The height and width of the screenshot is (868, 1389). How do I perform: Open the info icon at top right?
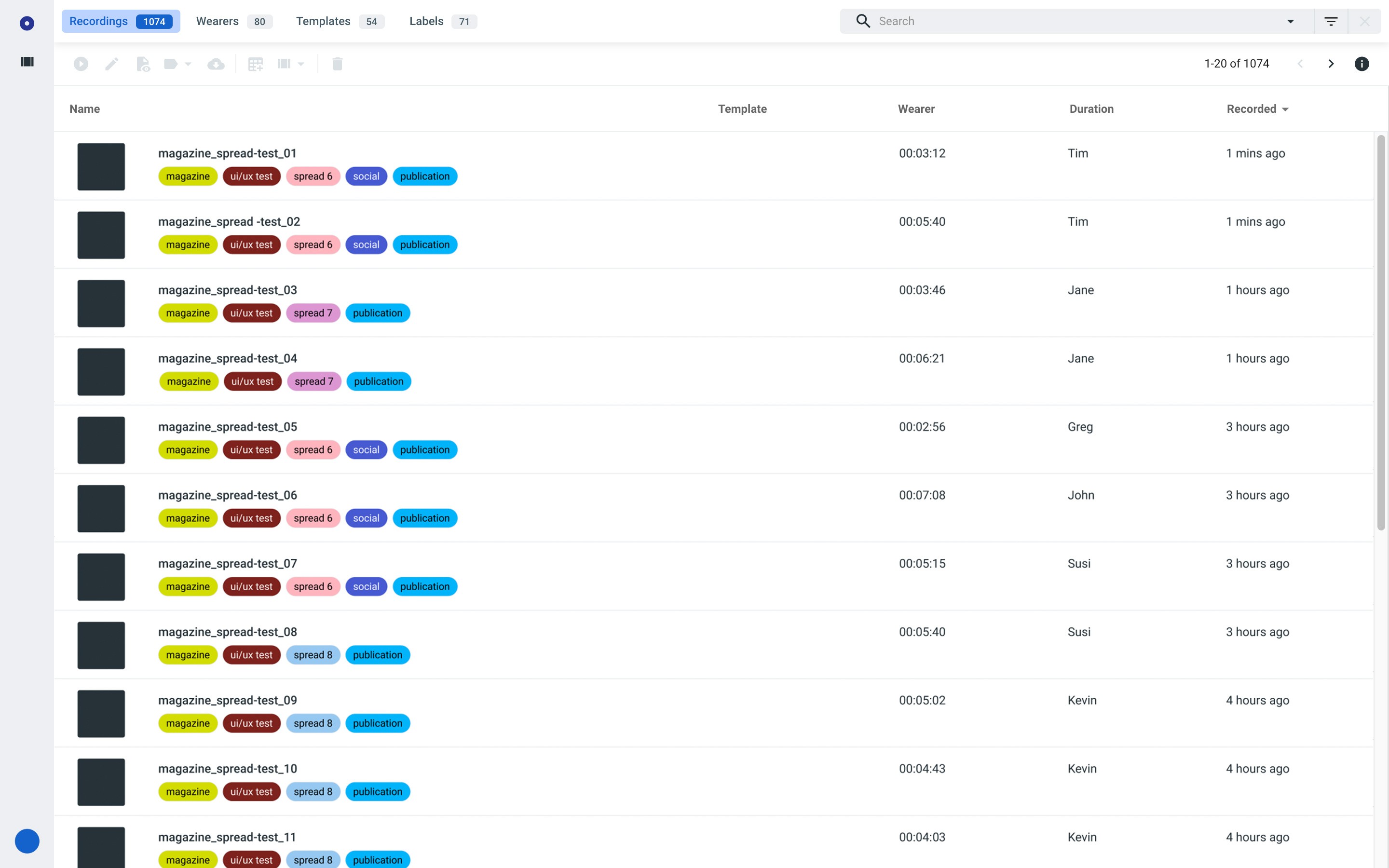(1362, 64)
